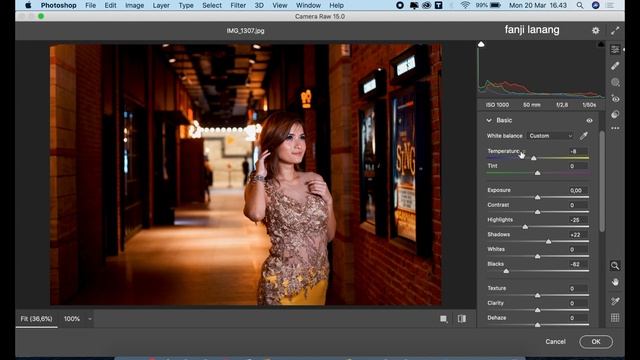The image size is (640, 360).
Task: Open the Select menu
Action: tap(212, 5)
